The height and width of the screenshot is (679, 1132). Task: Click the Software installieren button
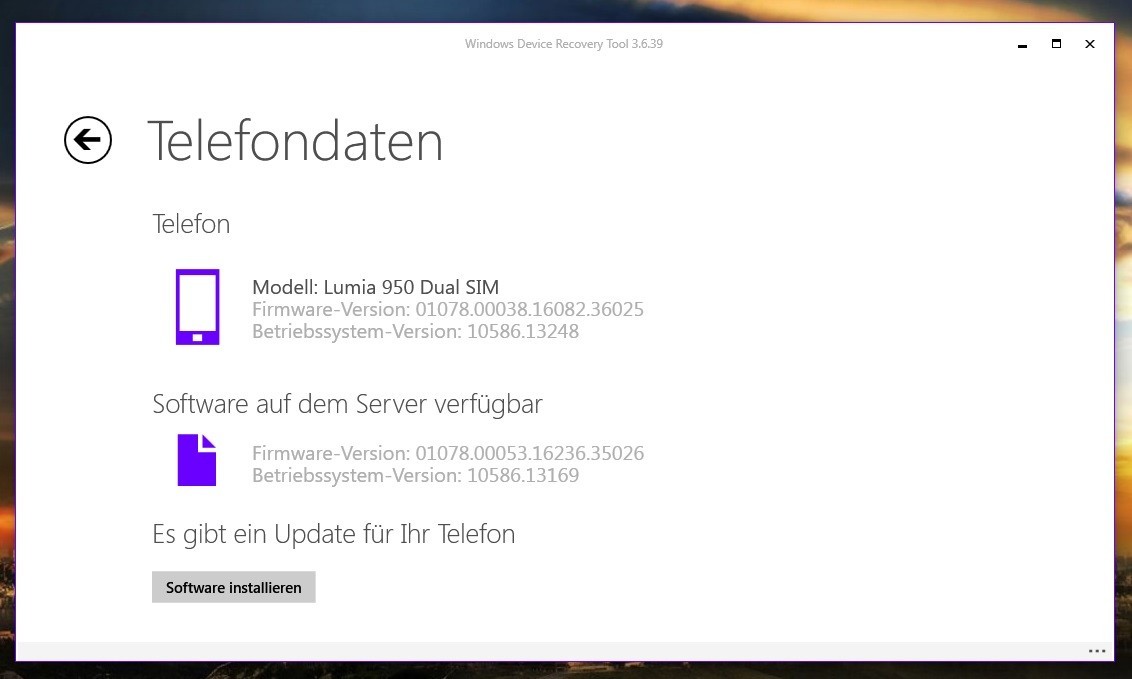click(x=234, y=587)
